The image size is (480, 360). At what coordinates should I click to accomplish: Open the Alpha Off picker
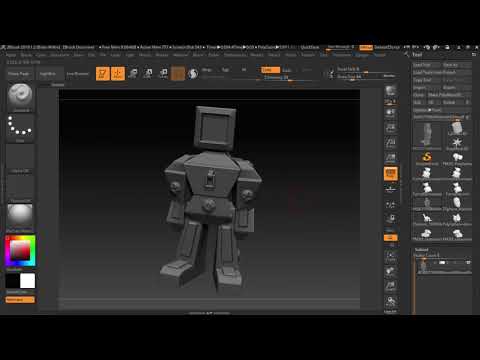tap(20, 159)
